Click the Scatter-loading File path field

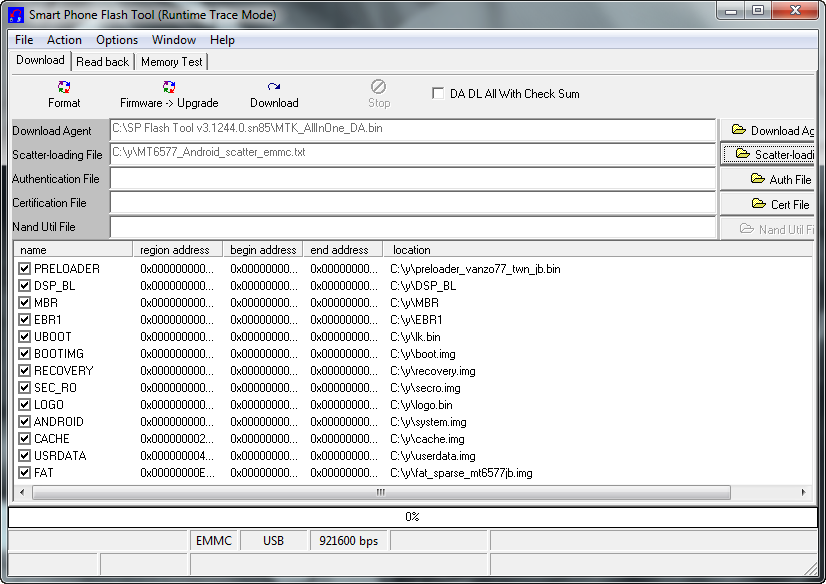412,154
